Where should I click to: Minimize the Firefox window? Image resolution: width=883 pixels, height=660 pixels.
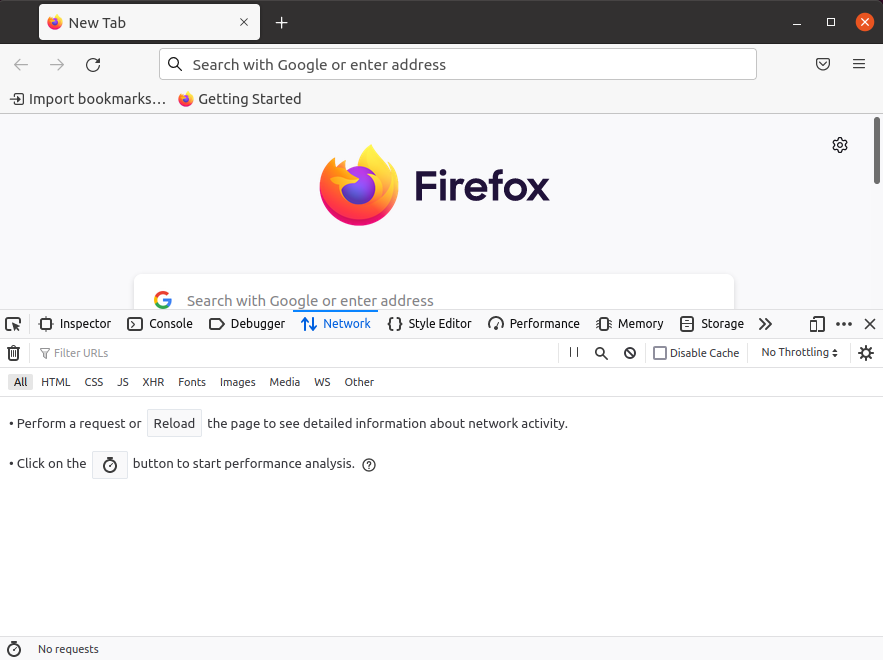point(796,23)
